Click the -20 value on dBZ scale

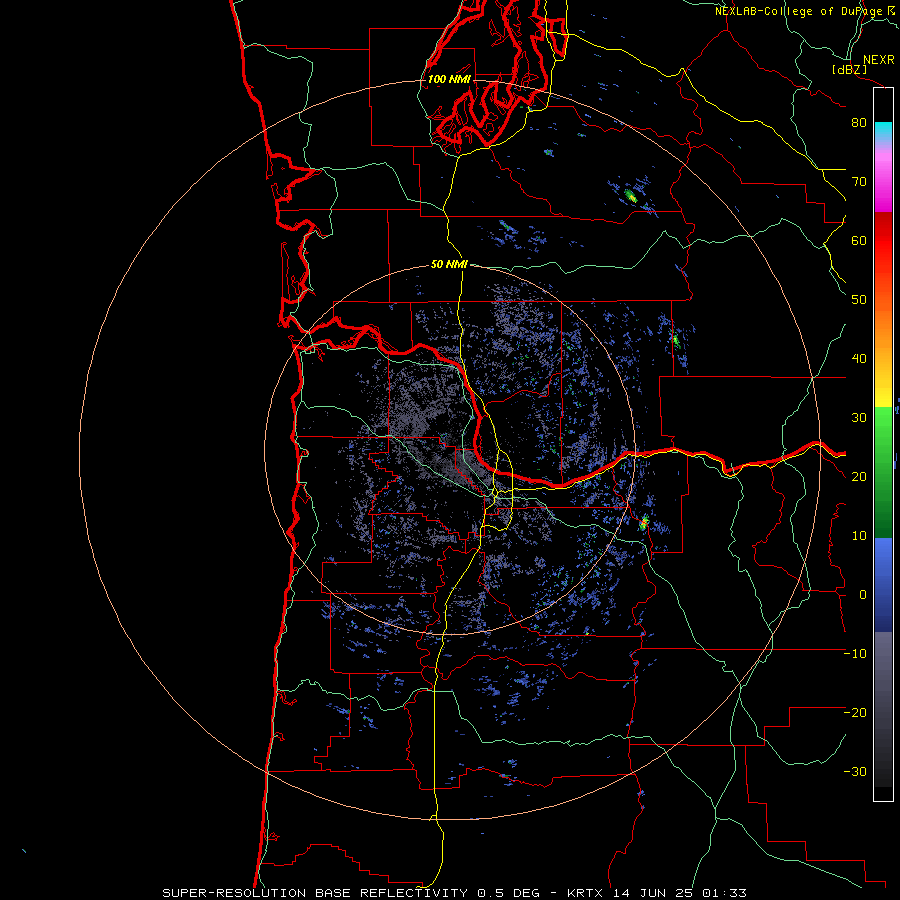click(855, 713)
